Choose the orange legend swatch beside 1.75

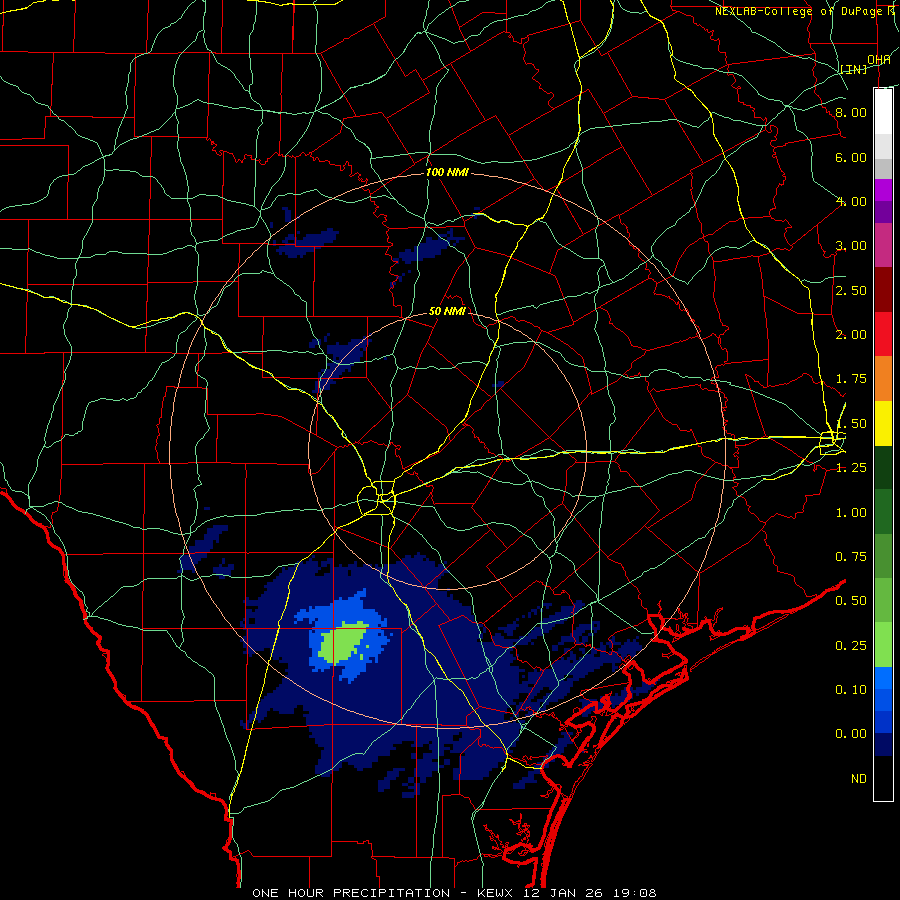pos(883,378)
